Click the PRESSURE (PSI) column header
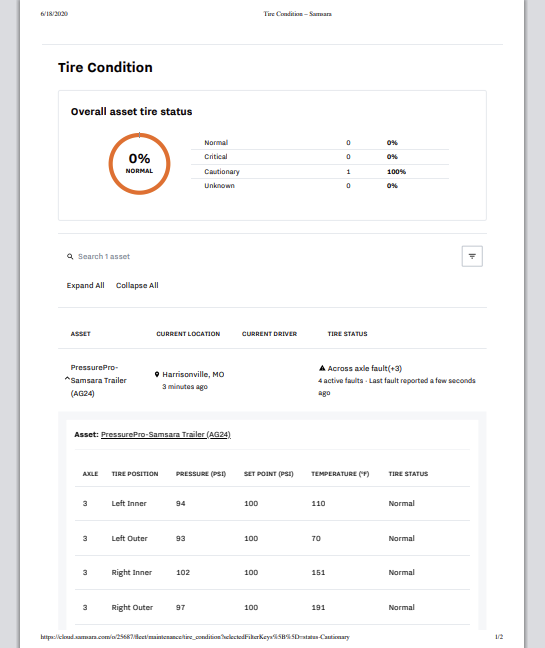The width and height of the screenshot is (545, 648). (x=201, y=474)
